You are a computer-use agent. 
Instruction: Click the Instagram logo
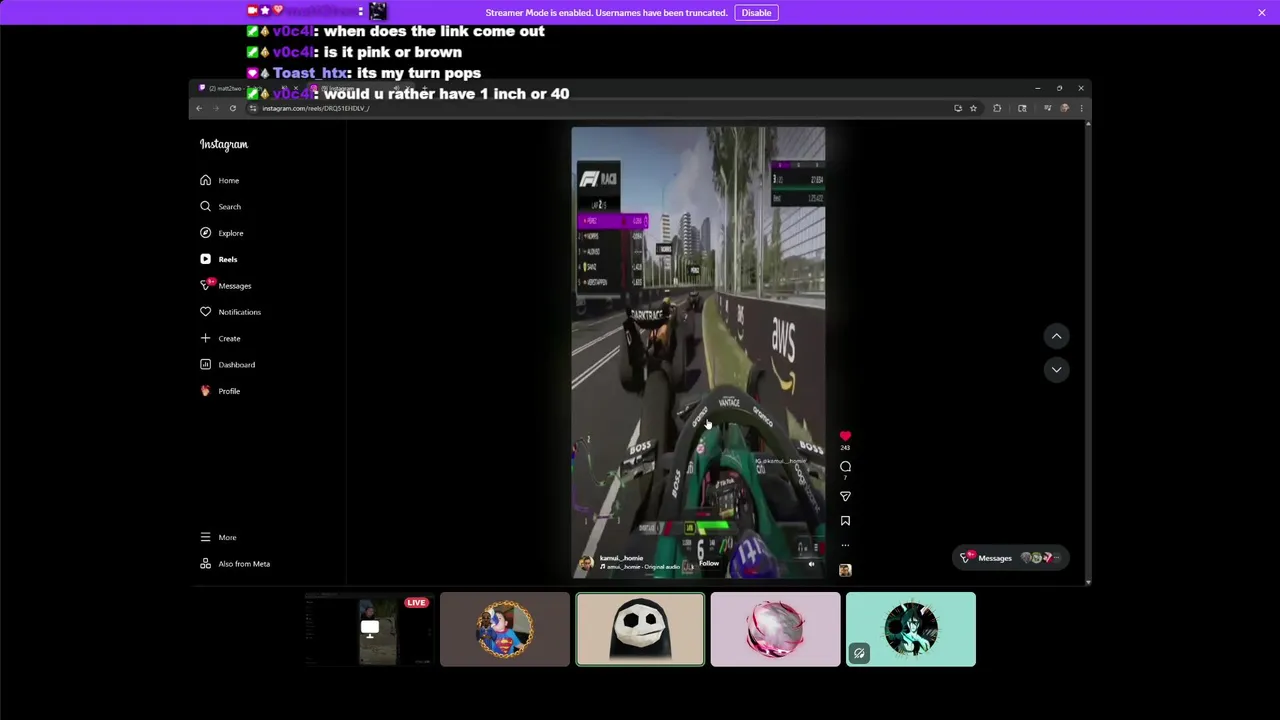pyautogui.click(x=223, y=144)
